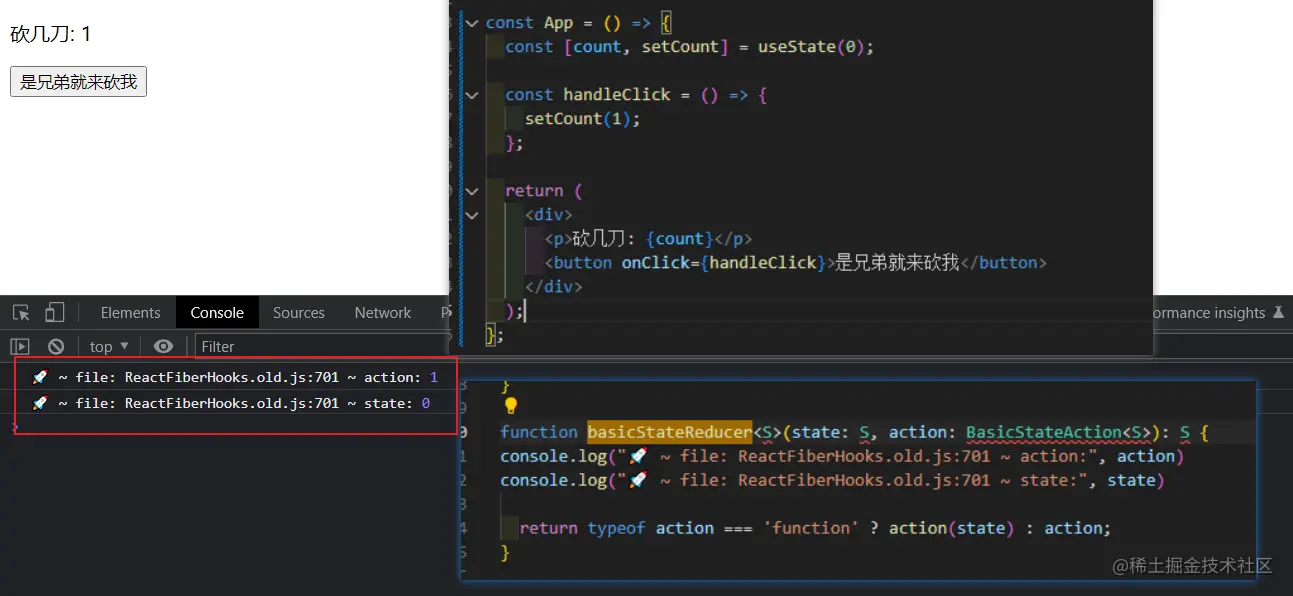Viewport: 1293px width, 596px height.
Task: Click the closing </div> tag
Action: (554, 286)
